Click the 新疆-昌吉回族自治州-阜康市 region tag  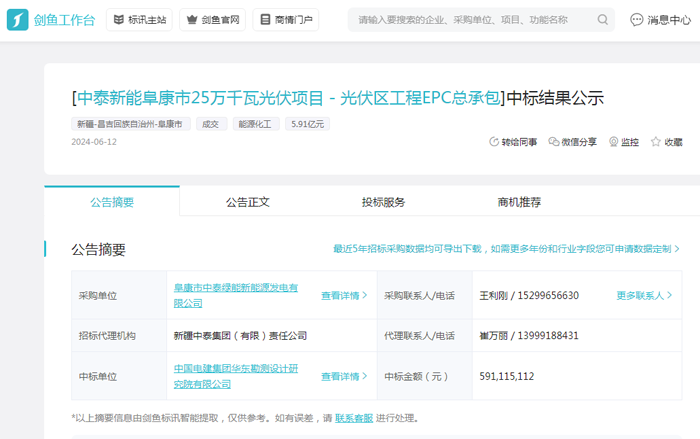[130, 124]
